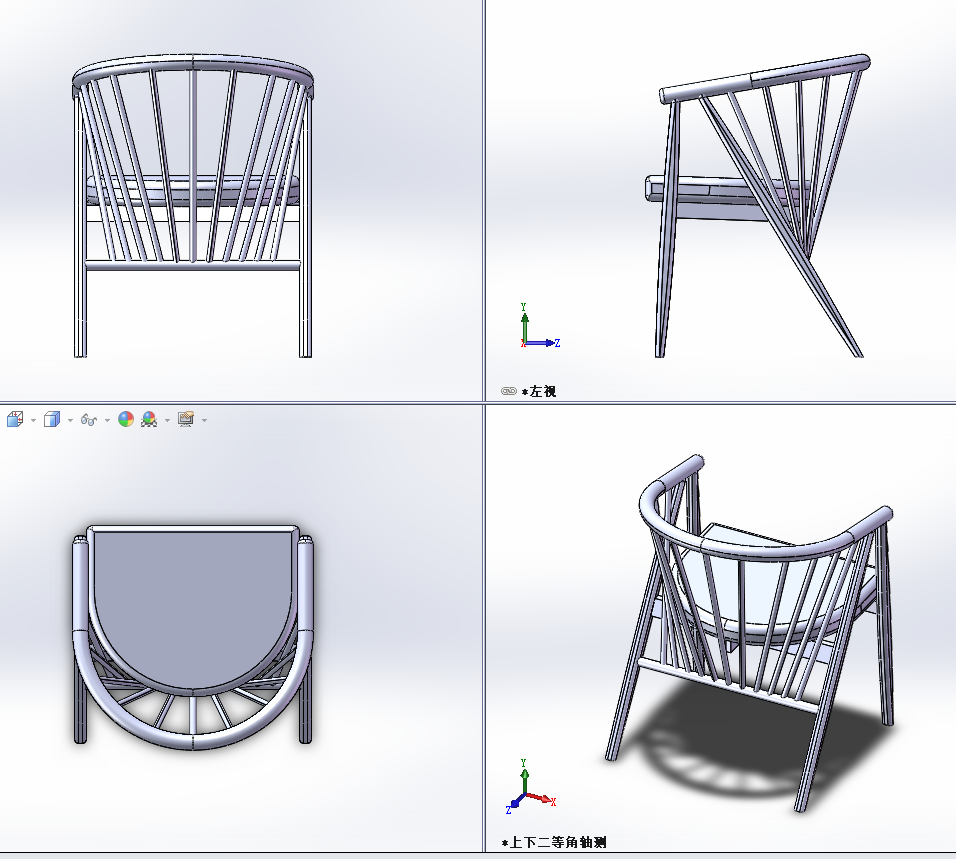Click the coordinate triad in the dimetric viewport

point(530,788)
